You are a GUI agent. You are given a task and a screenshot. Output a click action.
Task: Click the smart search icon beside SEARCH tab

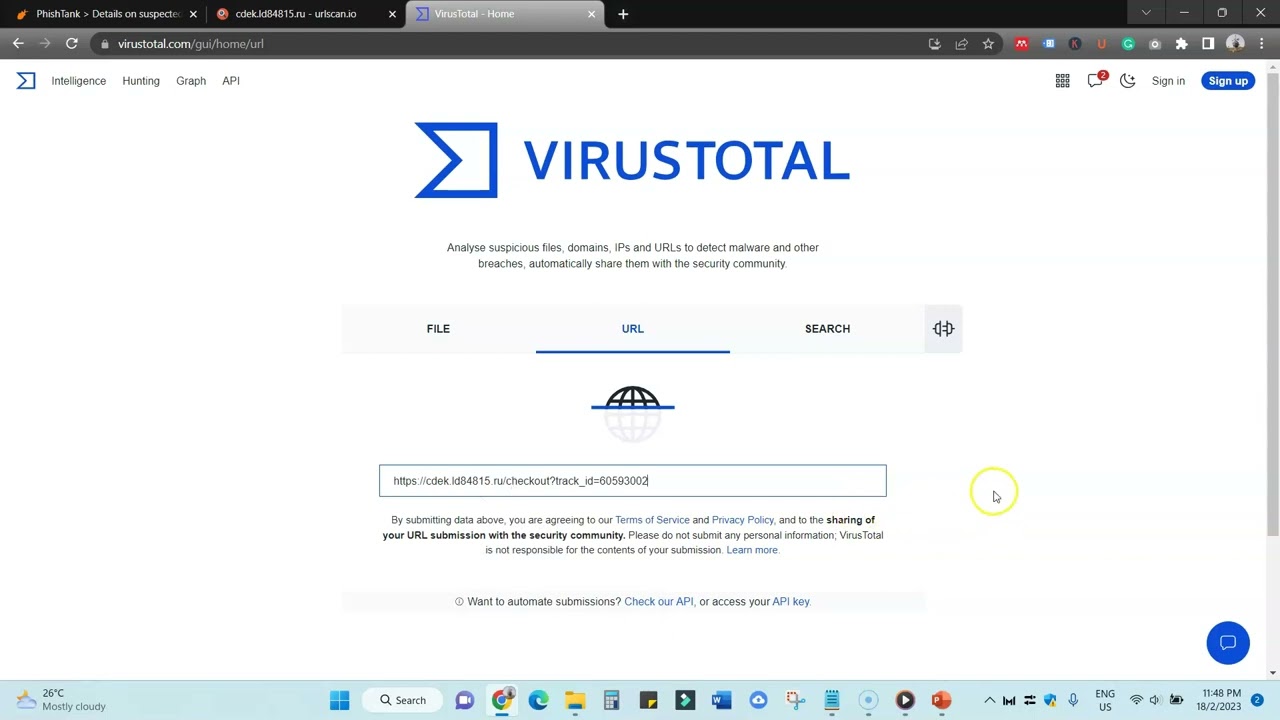point(944,329)
